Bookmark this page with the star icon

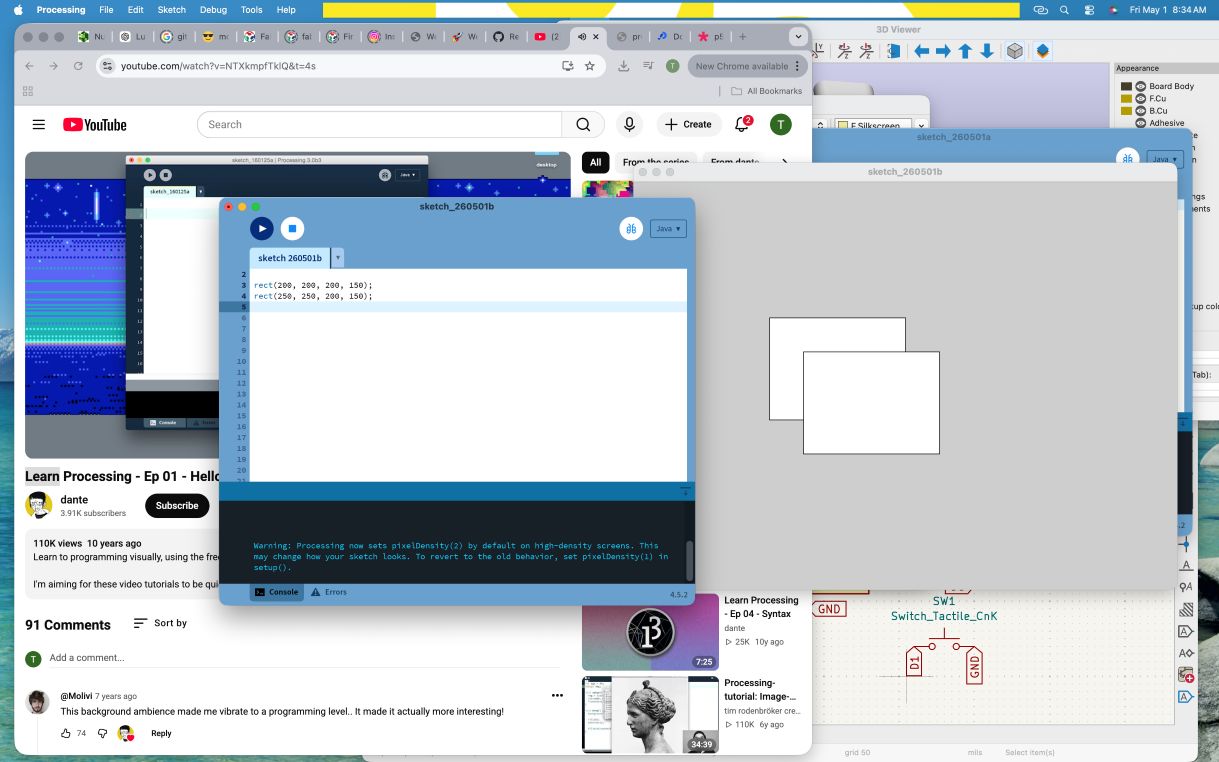point(590,66)
